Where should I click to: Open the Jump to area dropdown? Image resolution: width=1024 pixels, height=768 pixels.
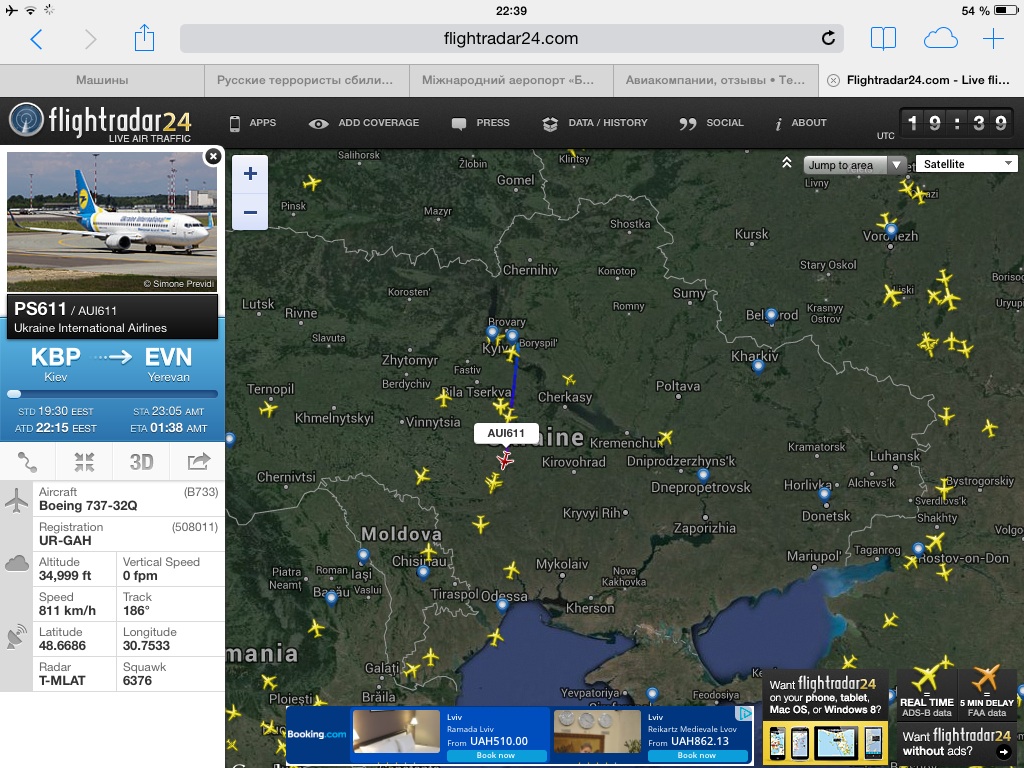(x=854, y=165)
